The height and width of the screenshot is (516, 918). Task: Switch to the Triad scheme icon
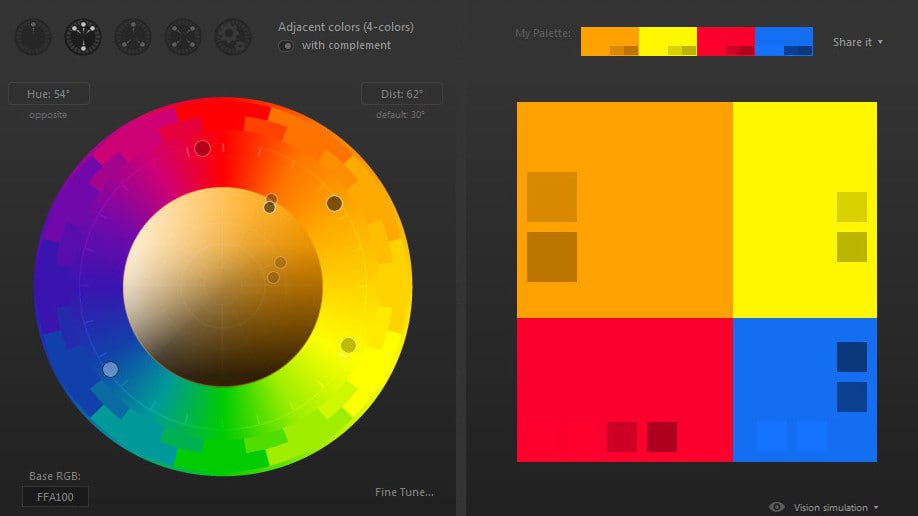[x=133, y=37]
